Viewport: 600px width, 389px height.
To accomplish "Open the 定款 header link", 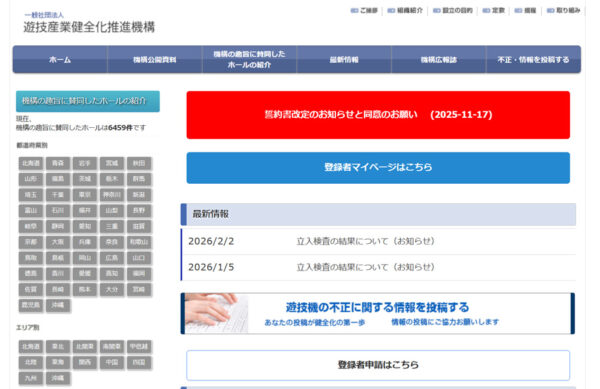I will pos(494,11).
